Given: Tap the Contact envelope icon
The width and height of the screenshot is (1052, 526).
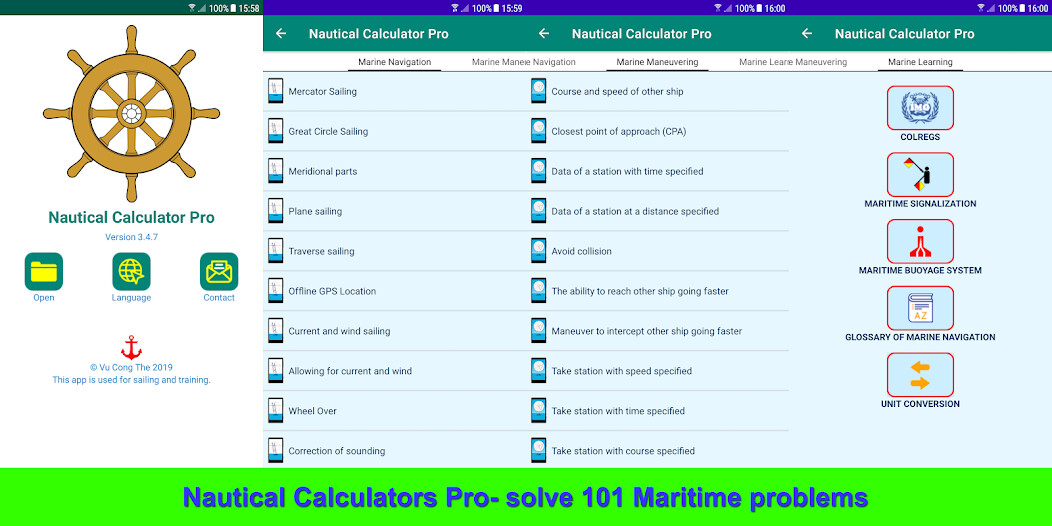Looking at the screenshot, I should (x=219, y=271).
